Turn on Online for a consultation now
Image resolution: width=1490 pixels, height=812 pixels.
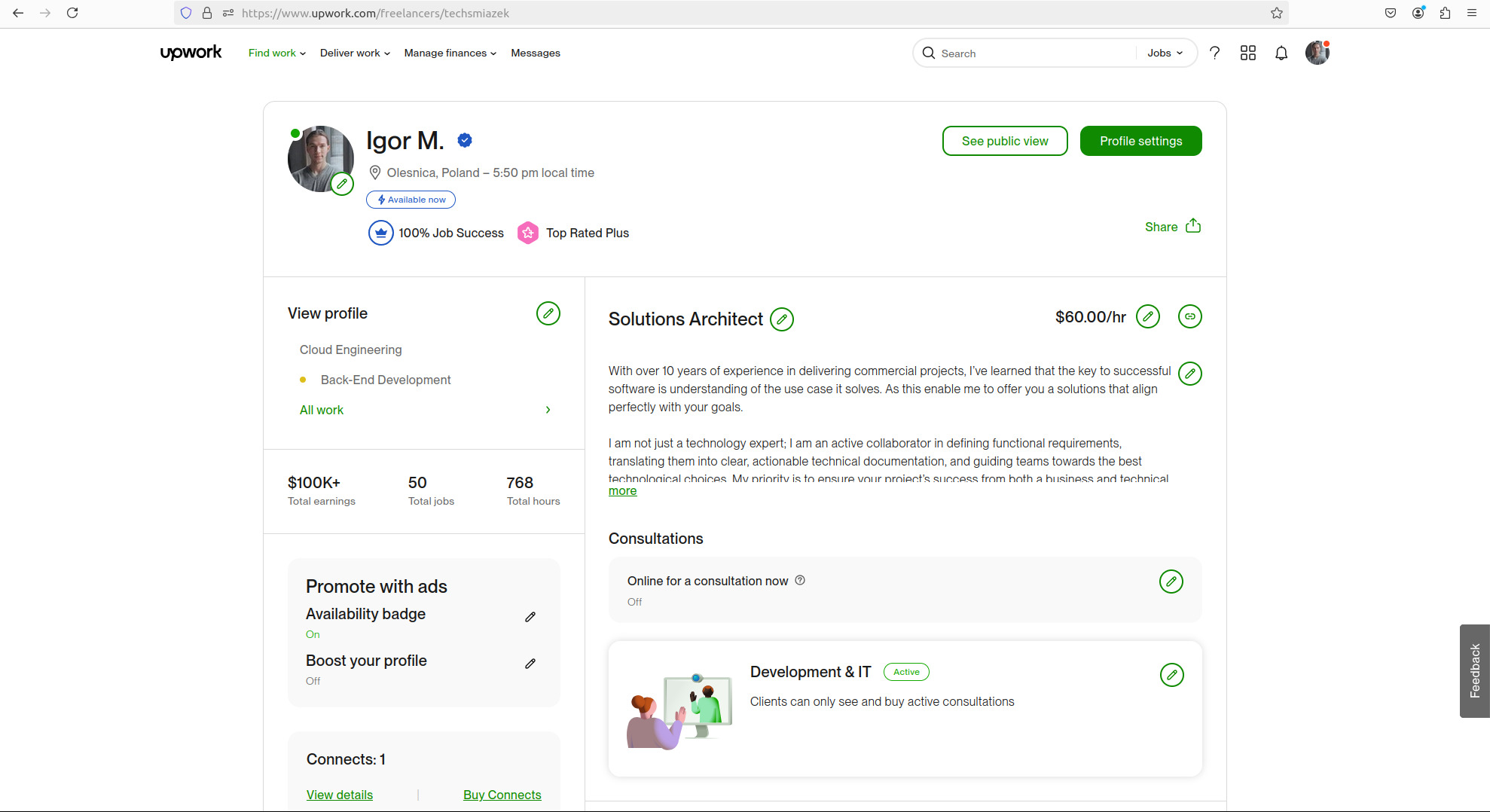click(1171, 581)
